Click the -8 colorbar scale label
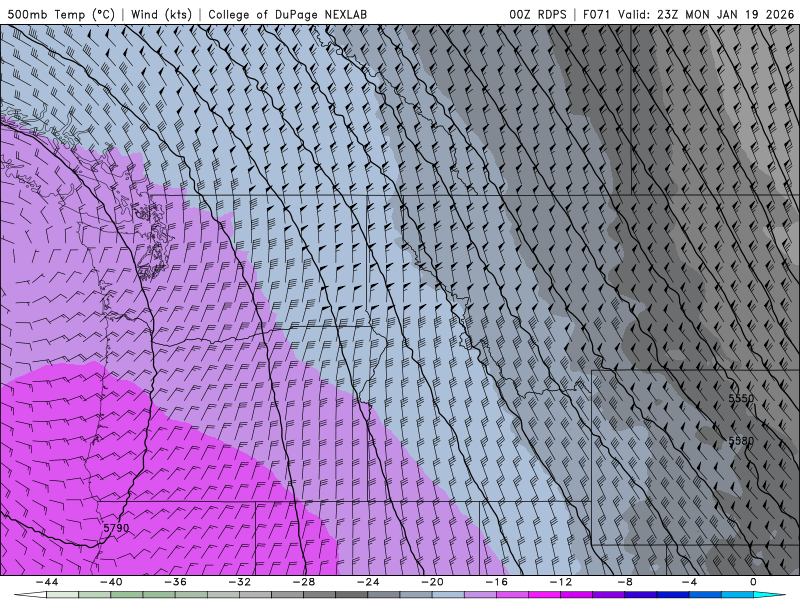The height and width of the screenshot is (600, 800). 625,582
